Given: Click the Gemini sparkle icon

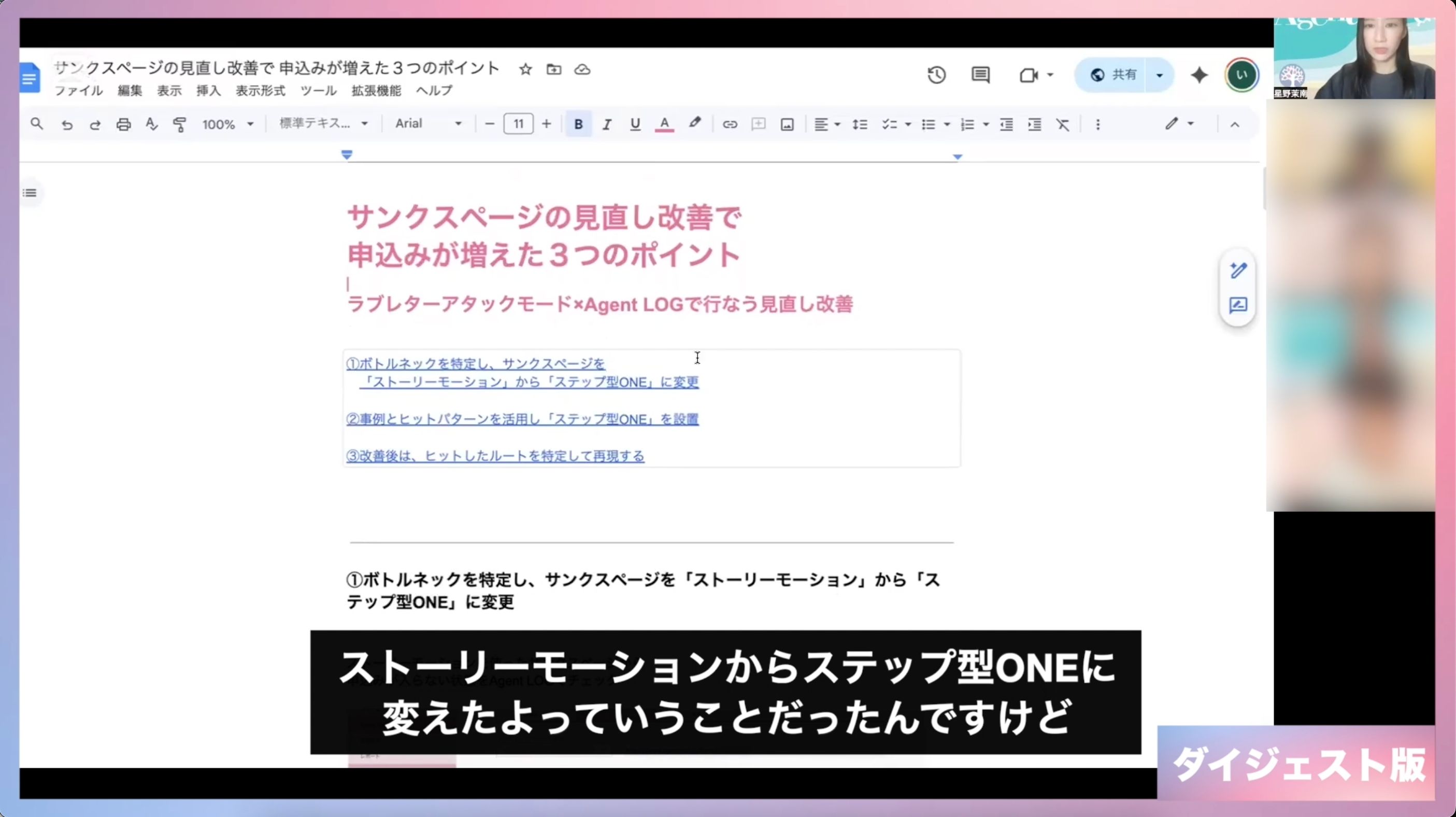Looking at the screenshot, I should (1199, 75).
